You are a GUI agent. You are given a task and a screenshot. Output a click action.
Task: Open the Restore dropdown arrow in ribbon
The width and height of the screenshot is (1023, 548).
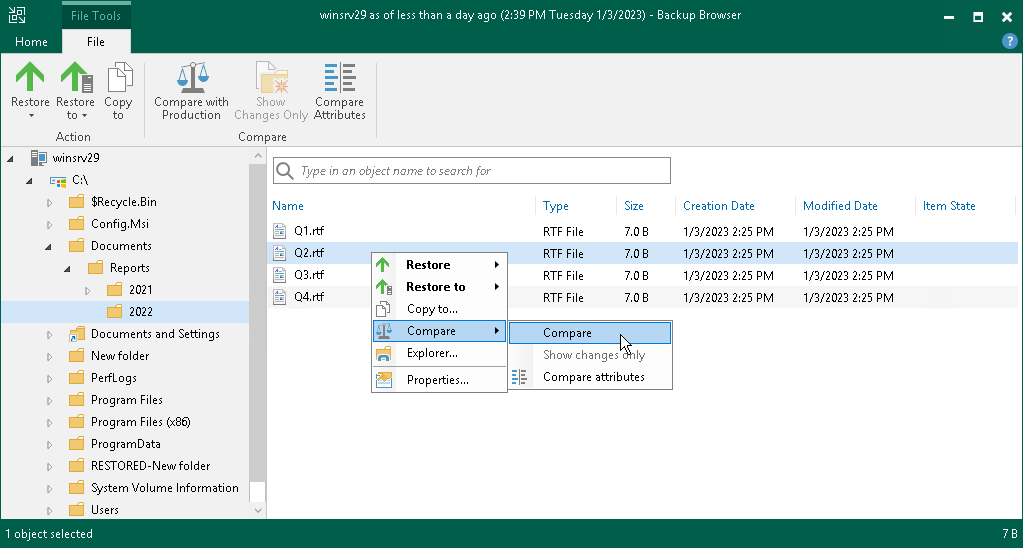(x=30, y=116)
